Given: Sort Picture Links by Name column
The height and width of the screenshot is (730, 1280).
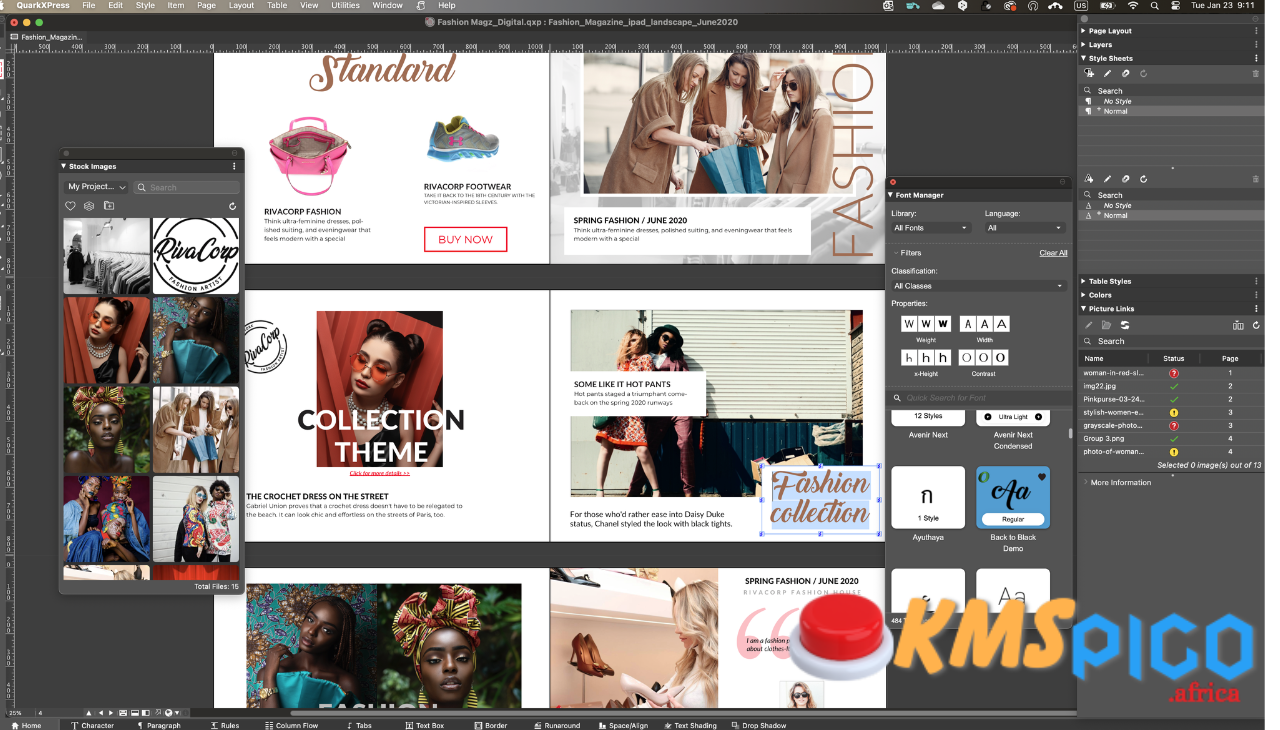Looking at the screenshot, I should [1114, 358].
